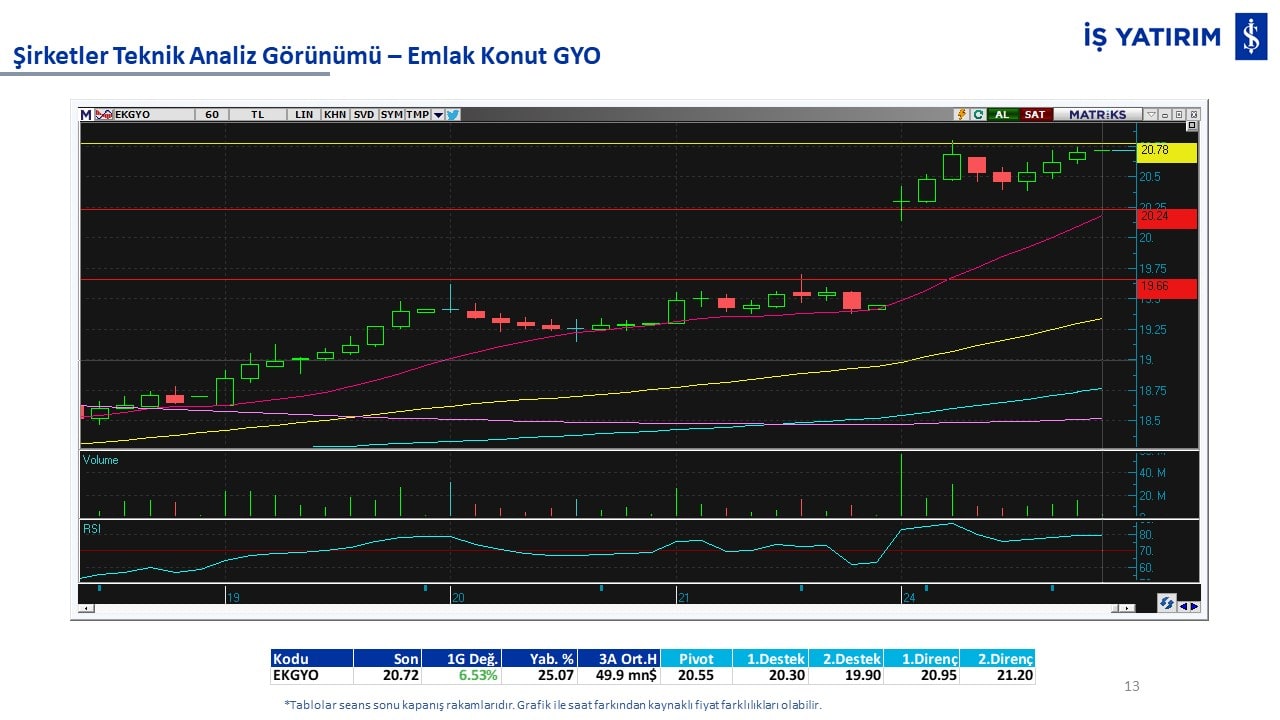Click the 20.55 pivot value cell
The image size is (1280, 720).
(696, 676)
